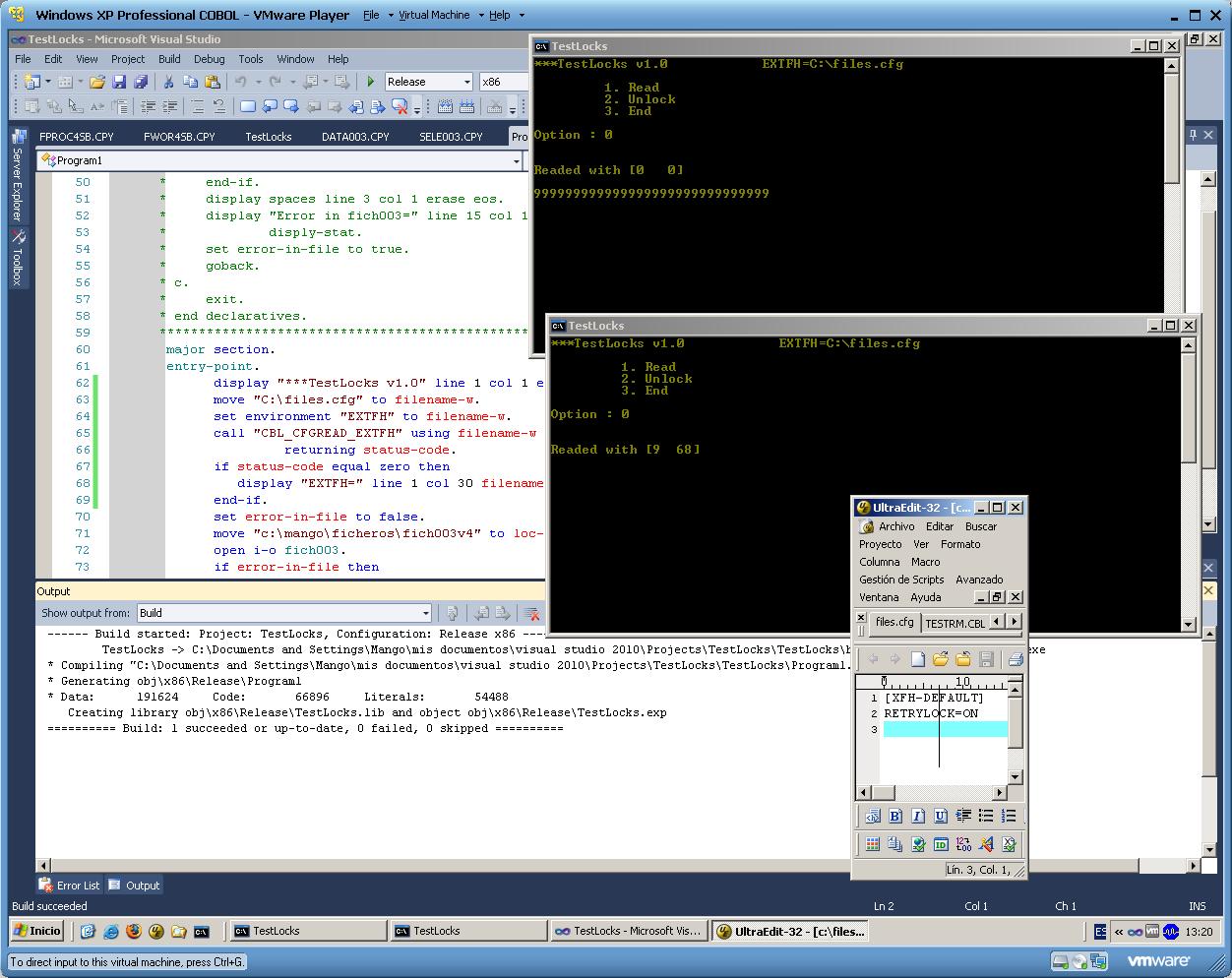Click Clear All output icon in Output panel
Viewport: 1232px width, 978px height.
pos(532,613)
